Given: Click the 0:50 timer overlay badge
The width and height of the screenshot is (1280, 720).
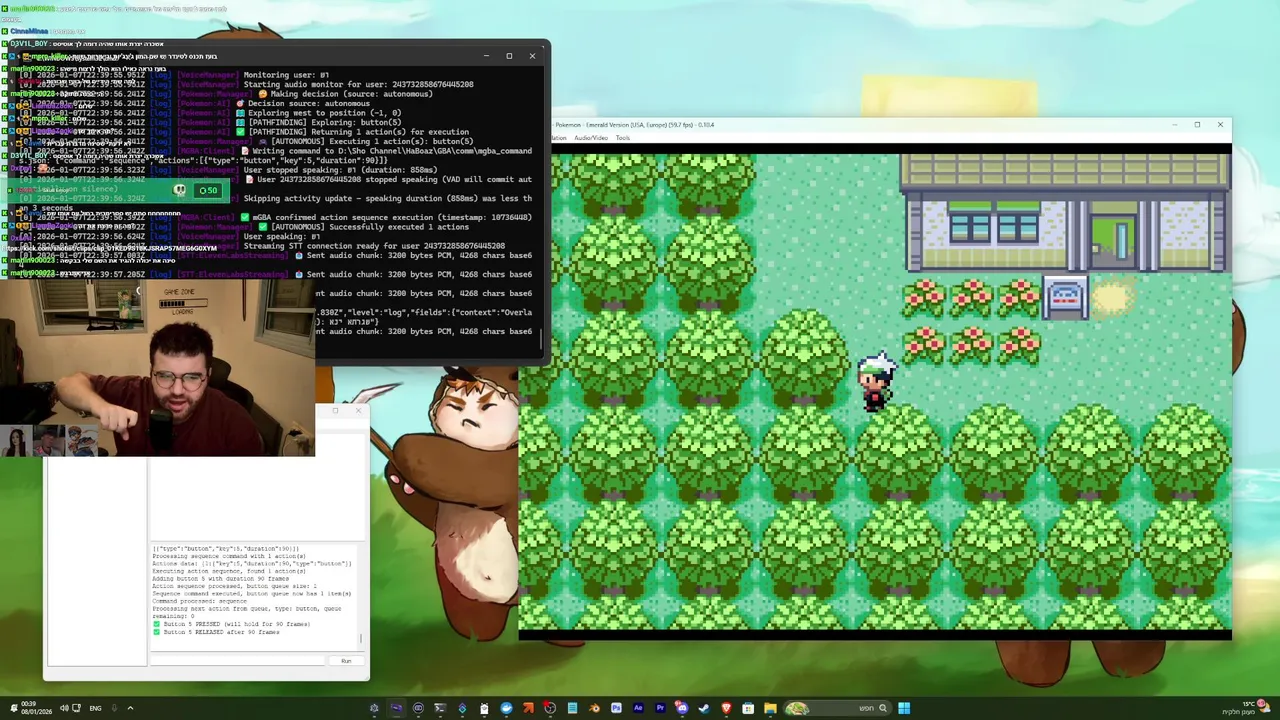Looking at the screenshot, I should [x=208, y=190].
